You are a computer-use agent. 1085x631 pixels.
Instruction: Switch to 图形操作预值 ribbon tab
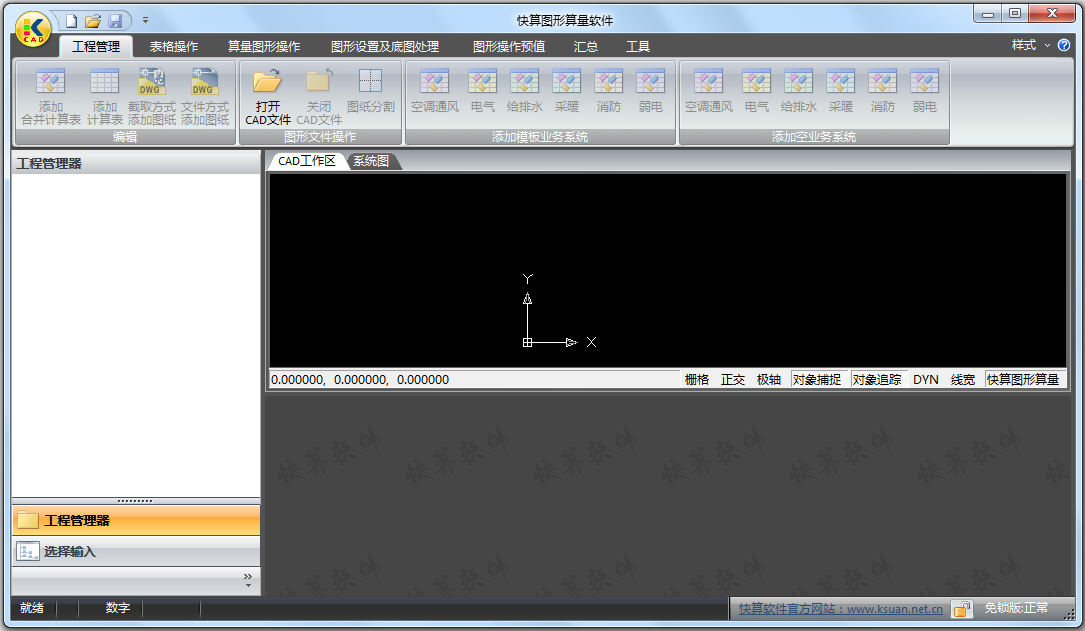(509, 46)
